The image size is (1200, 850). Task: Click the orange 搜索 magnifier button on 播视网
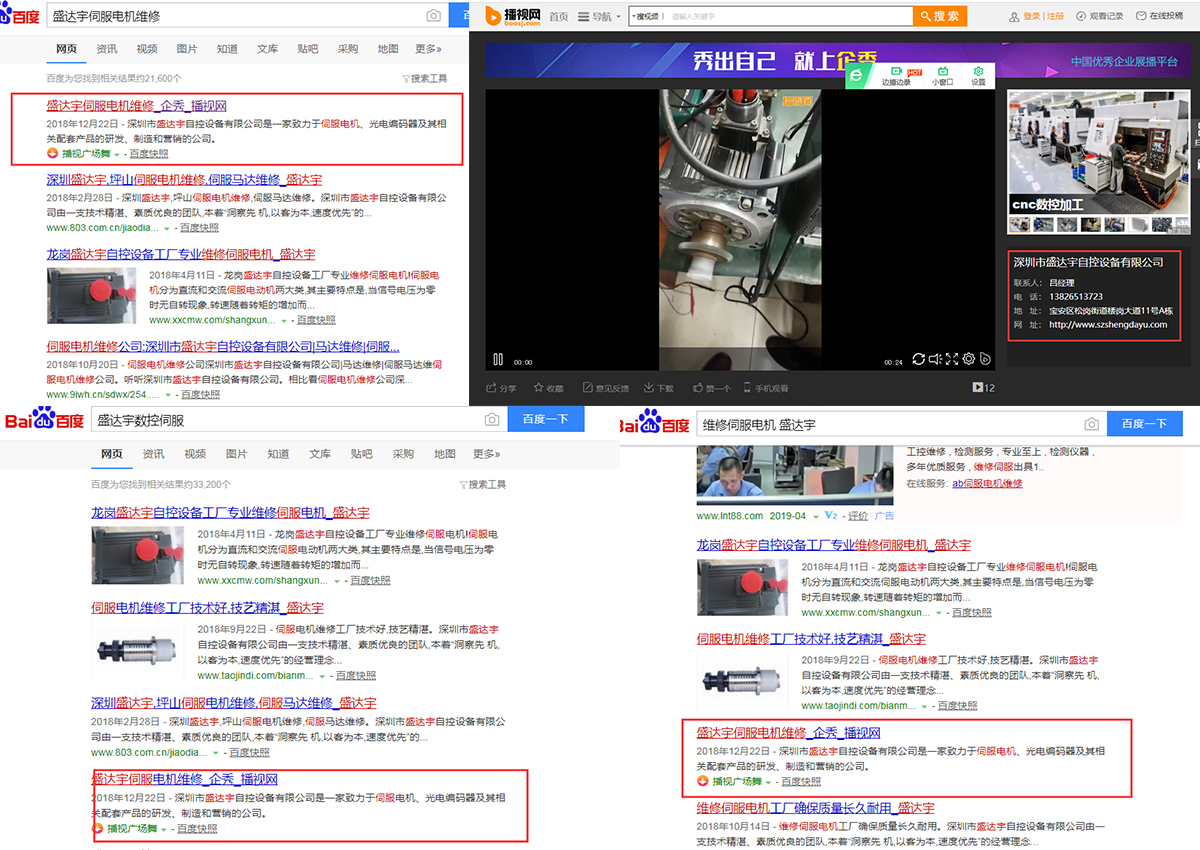tap(940, 16)
